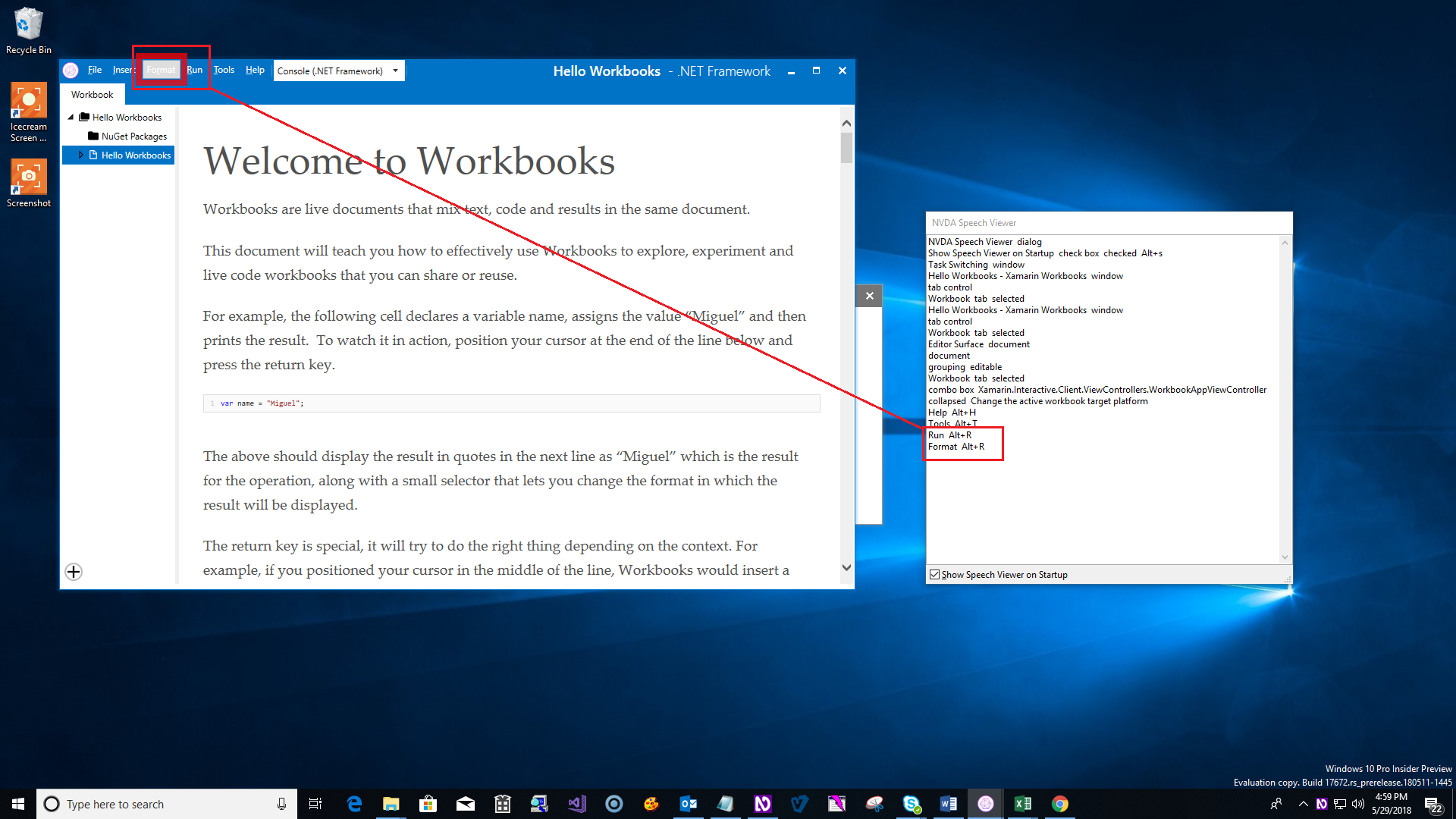Click the microphone icon in the search box
1456x819 pixels.
(281, 803)
